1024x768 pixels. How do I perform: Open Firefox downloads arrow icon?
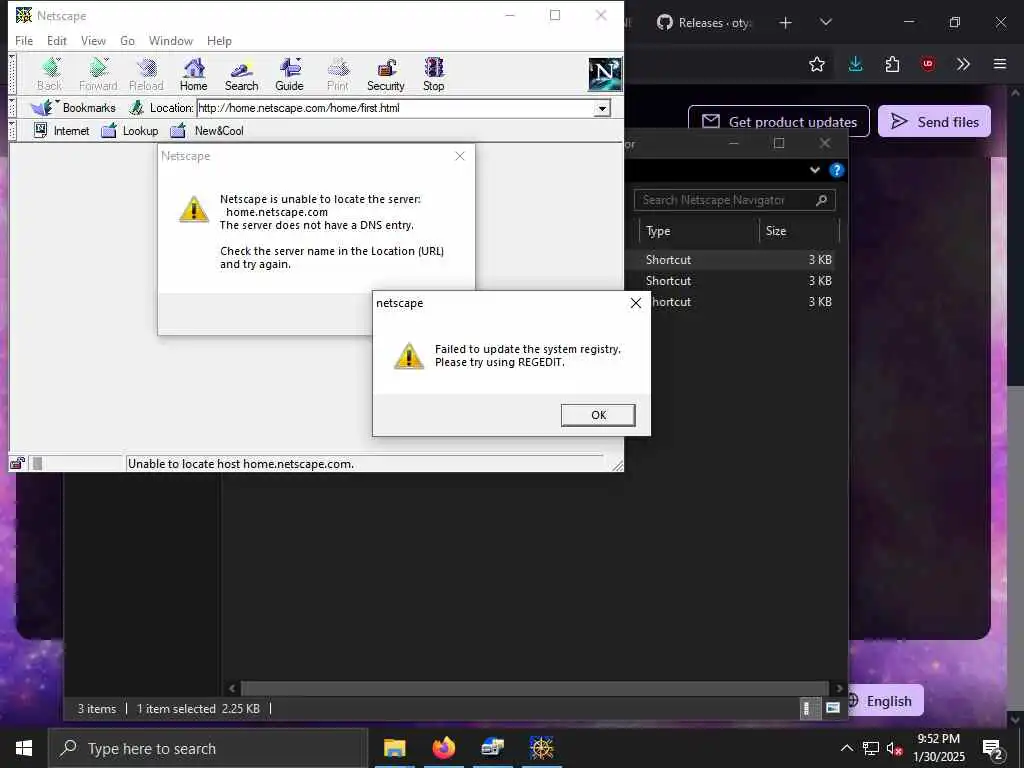tap(856, 64)
